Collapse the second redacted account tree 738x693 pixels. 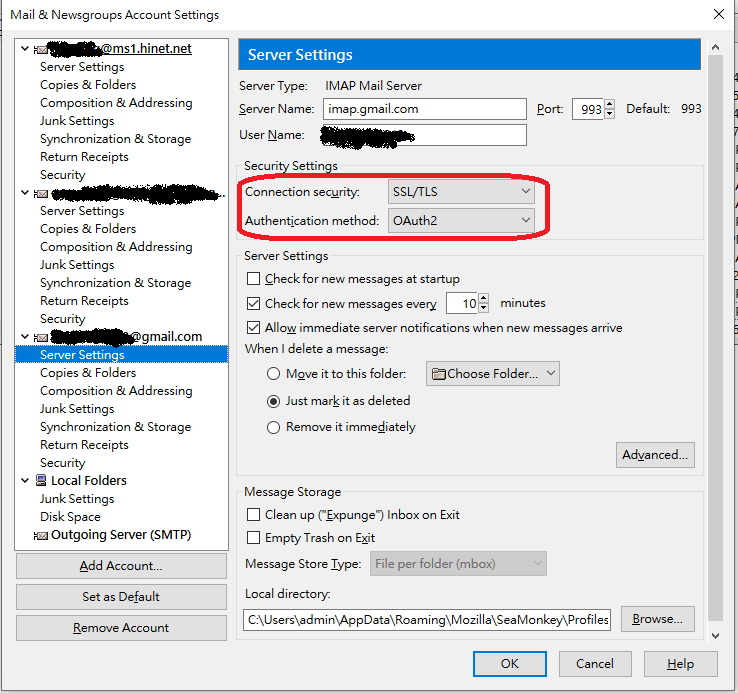[x=25, y=193]
